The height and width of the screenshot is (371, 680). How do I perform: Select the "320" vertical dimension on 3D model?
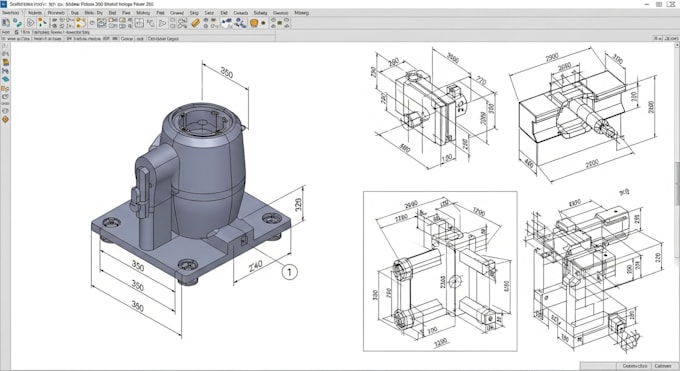coord(298,204)
